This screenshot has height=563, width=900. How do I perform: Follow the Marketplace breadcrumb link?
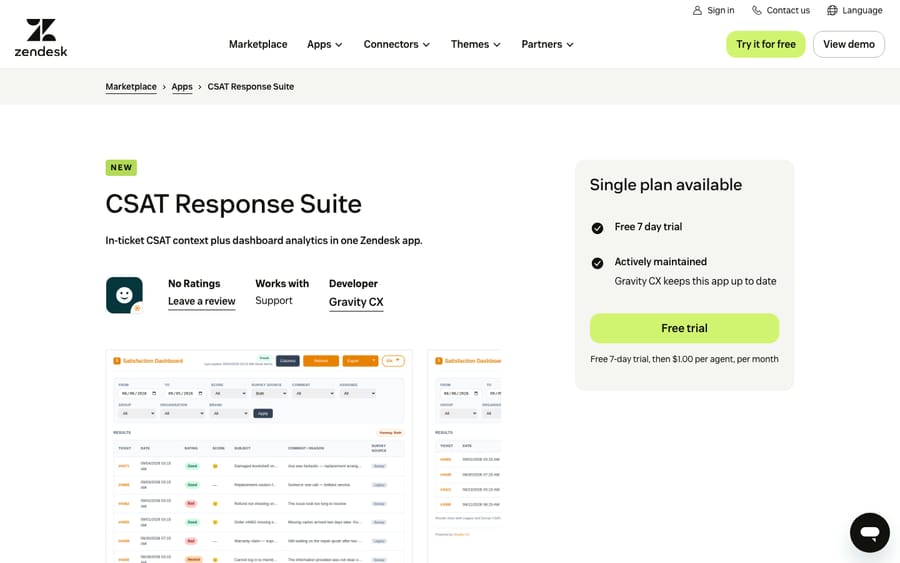click(131, 87)
